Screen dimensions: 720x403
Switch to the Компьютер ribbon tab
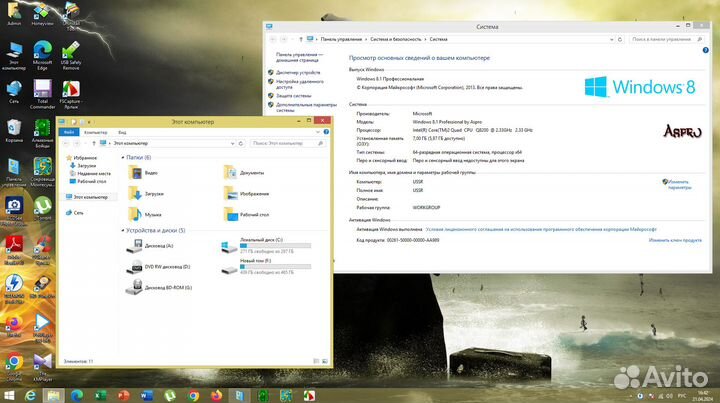coord(96,132)
